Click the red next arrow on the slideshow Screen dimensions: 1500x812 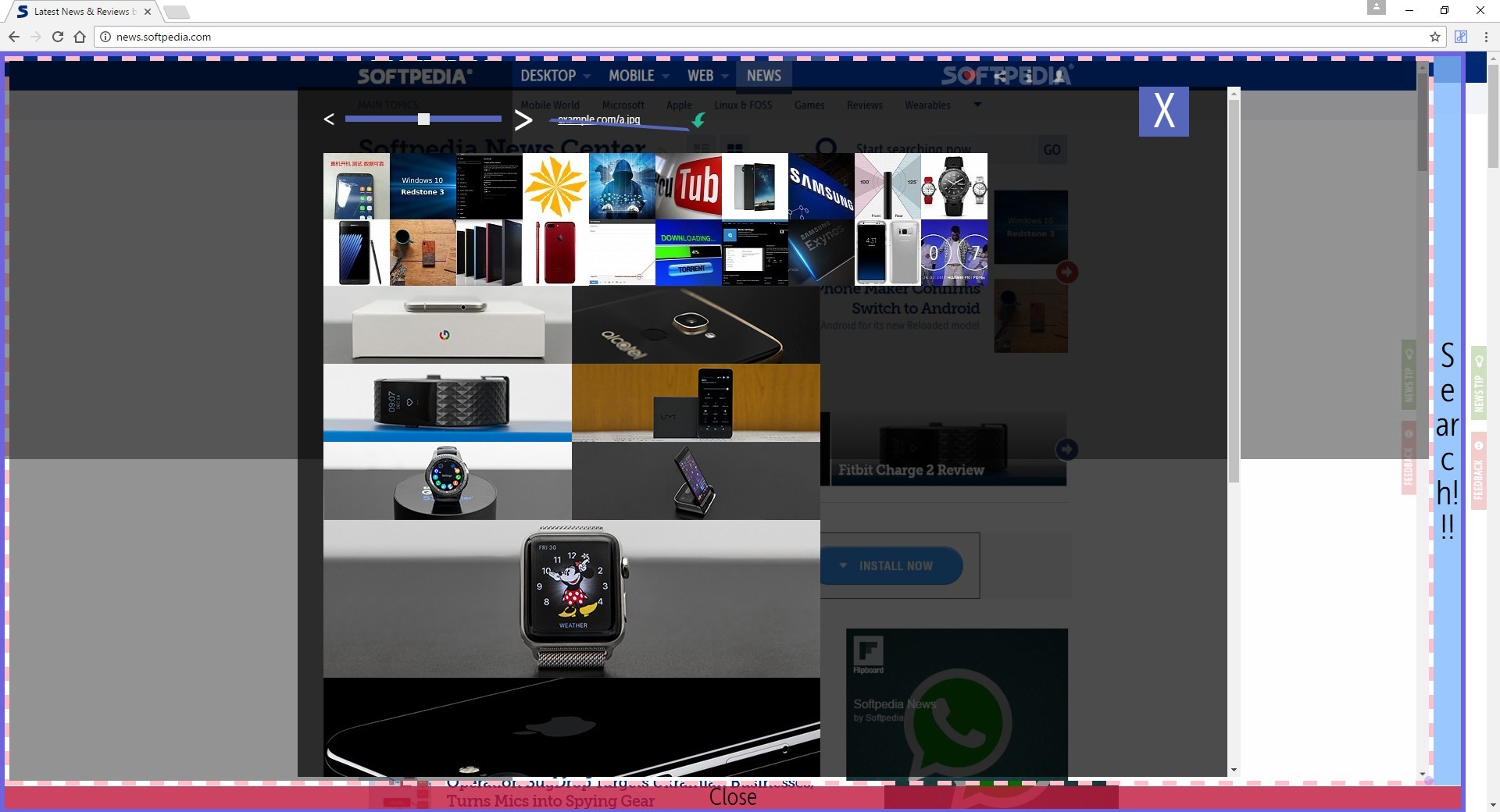point(1067,272)
